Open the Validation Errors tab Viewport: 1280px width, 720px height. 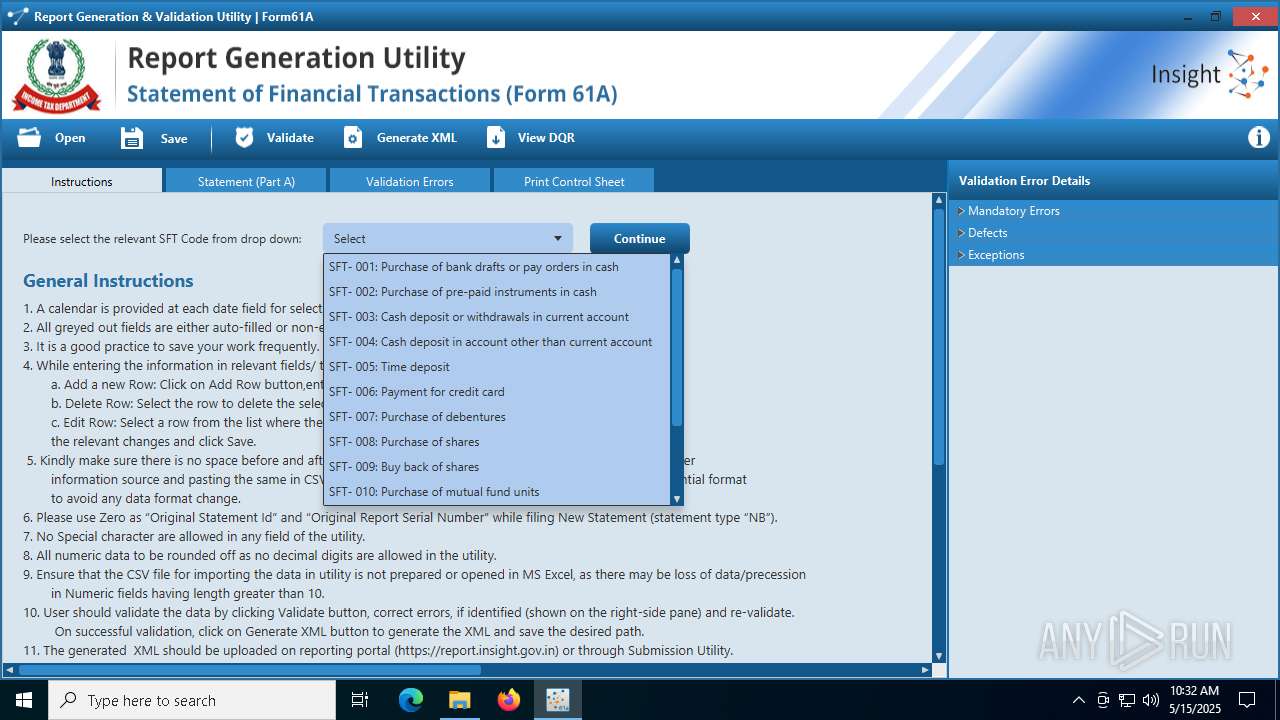coord(410,181)
